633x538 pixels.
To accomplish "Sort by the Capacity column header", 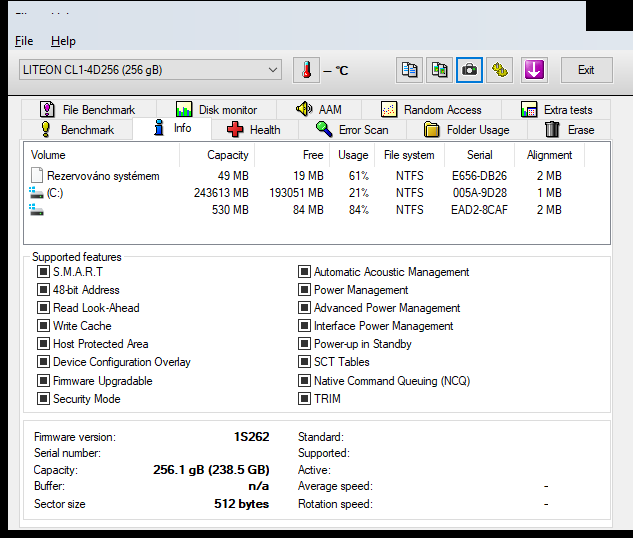I will [x=217, y=155].
